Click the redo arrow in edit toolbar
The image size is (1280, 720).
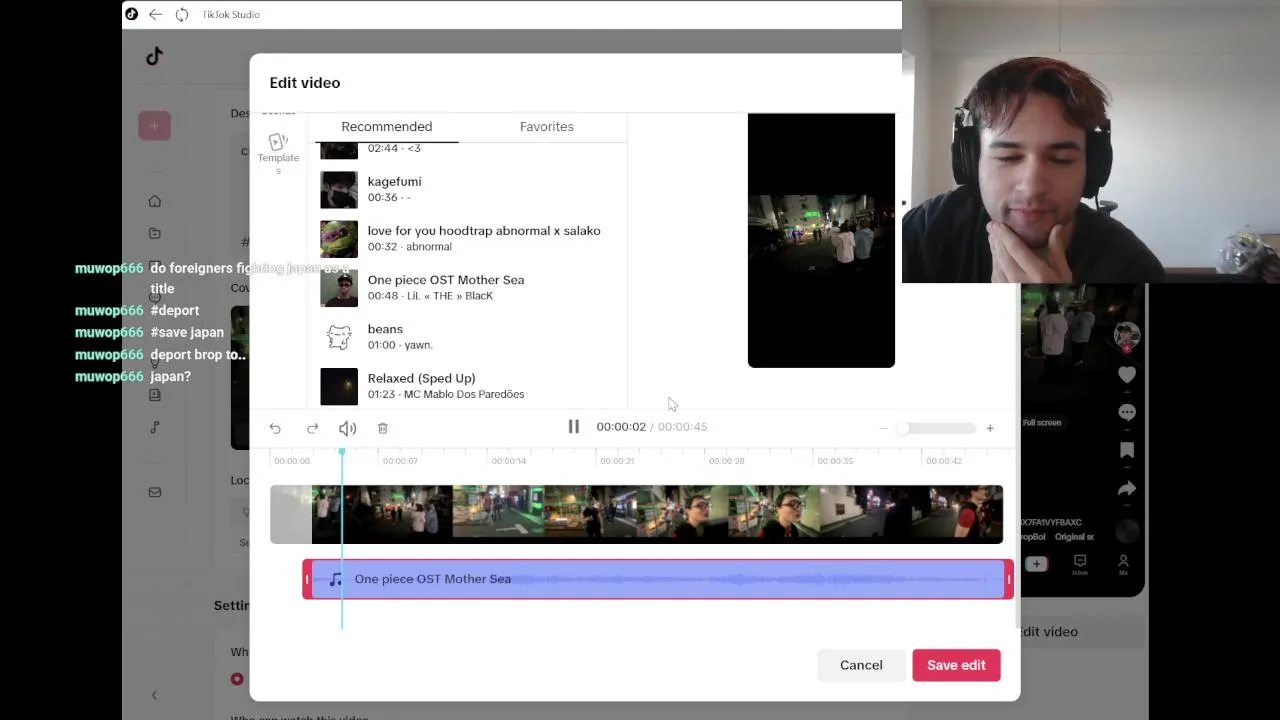(312, 428)
